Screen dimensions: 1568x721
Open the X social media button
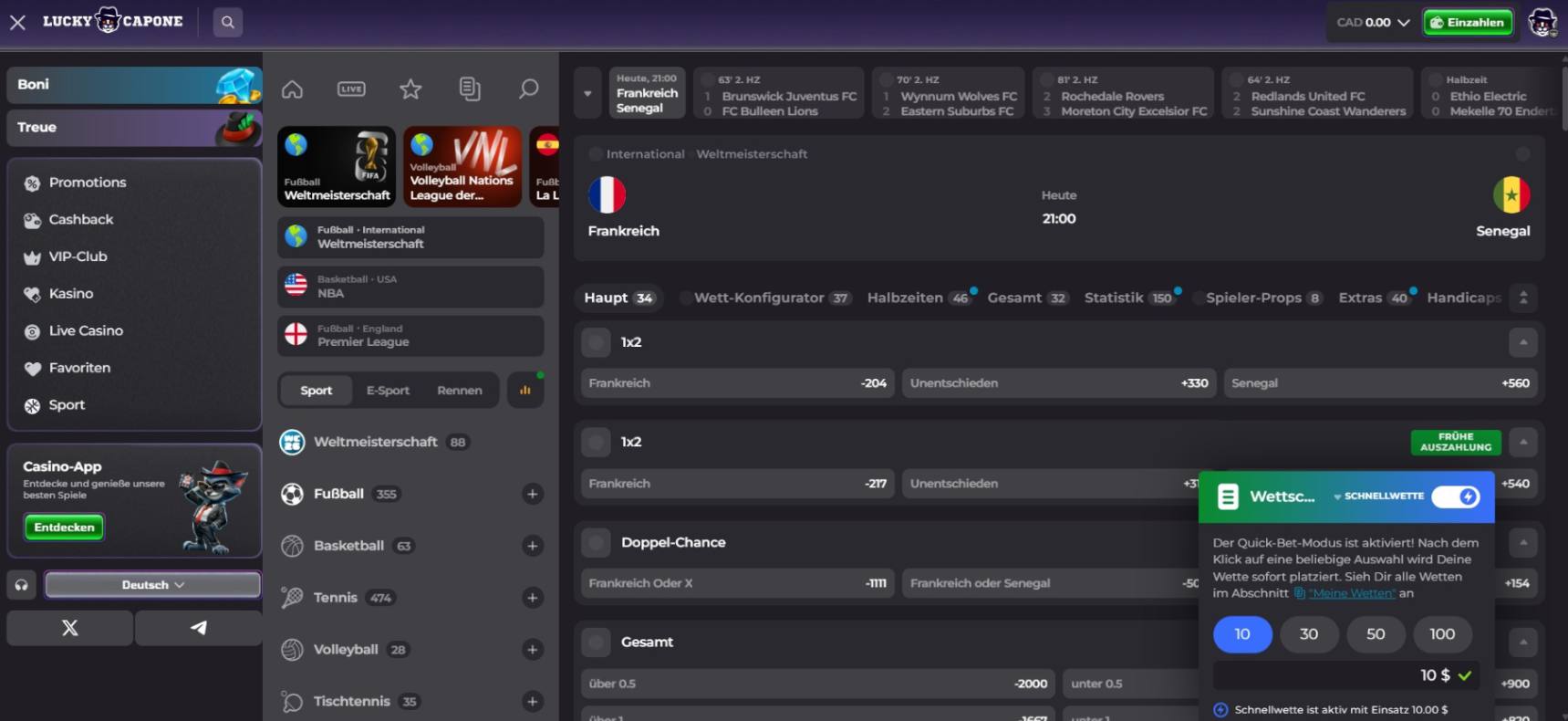[x=69, y=628]
